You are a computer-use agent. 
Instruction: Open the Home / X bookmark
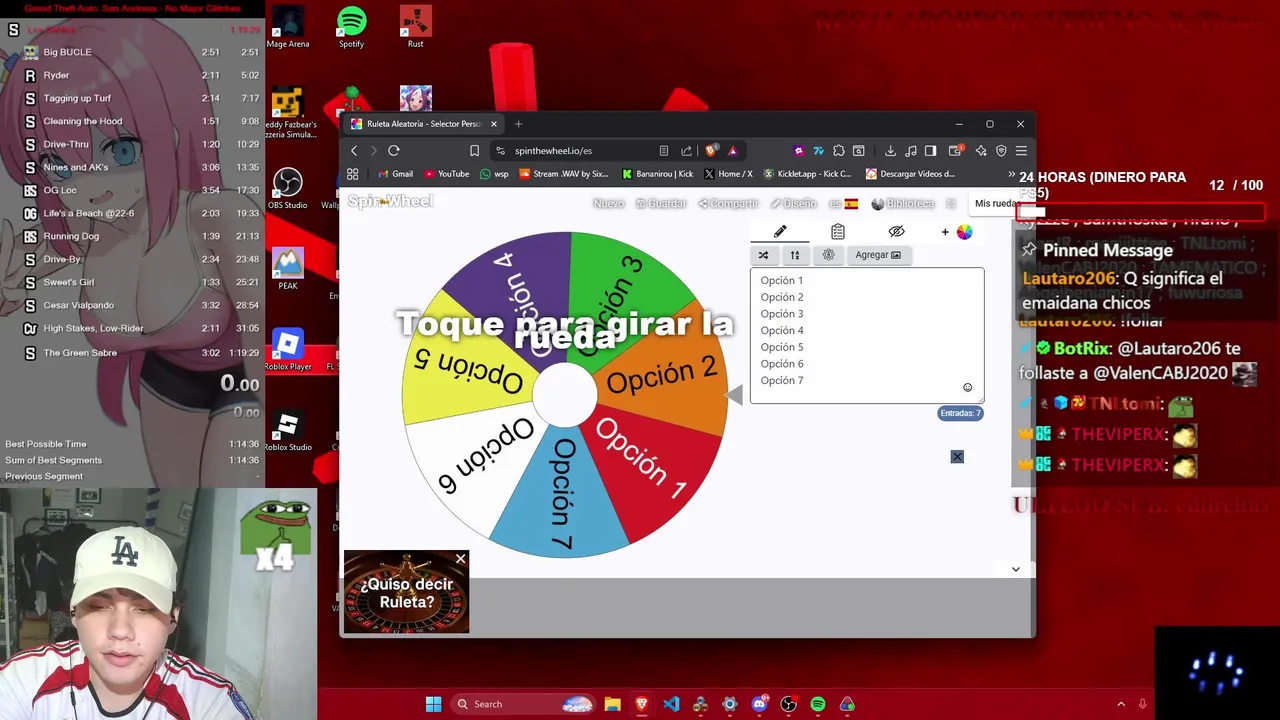pyautogui.click(x=728, y=173)
